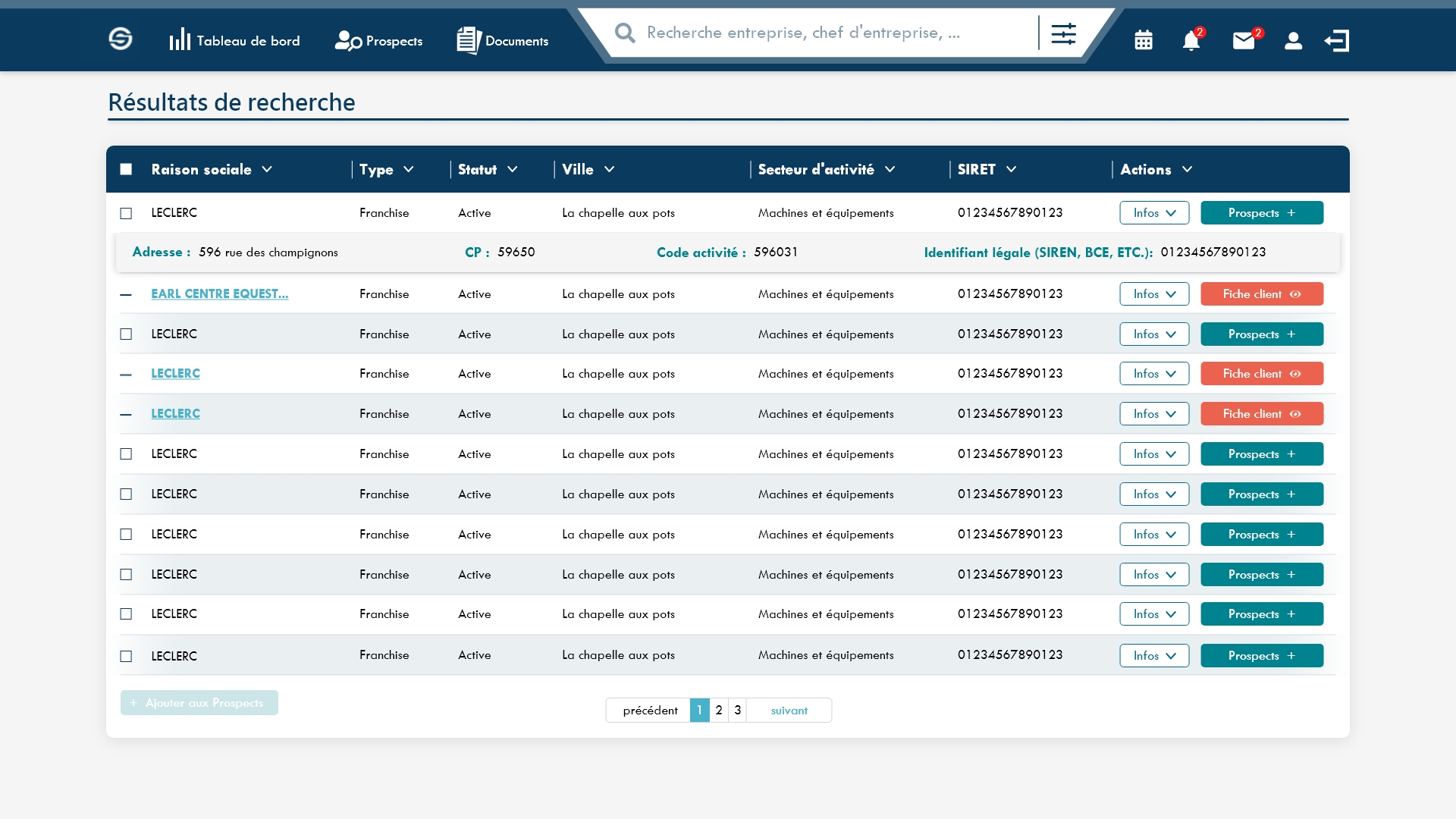The image size is (1456, 819).
Task: Click Prospects + button in the last row
Action: (x=1262, y=655)
